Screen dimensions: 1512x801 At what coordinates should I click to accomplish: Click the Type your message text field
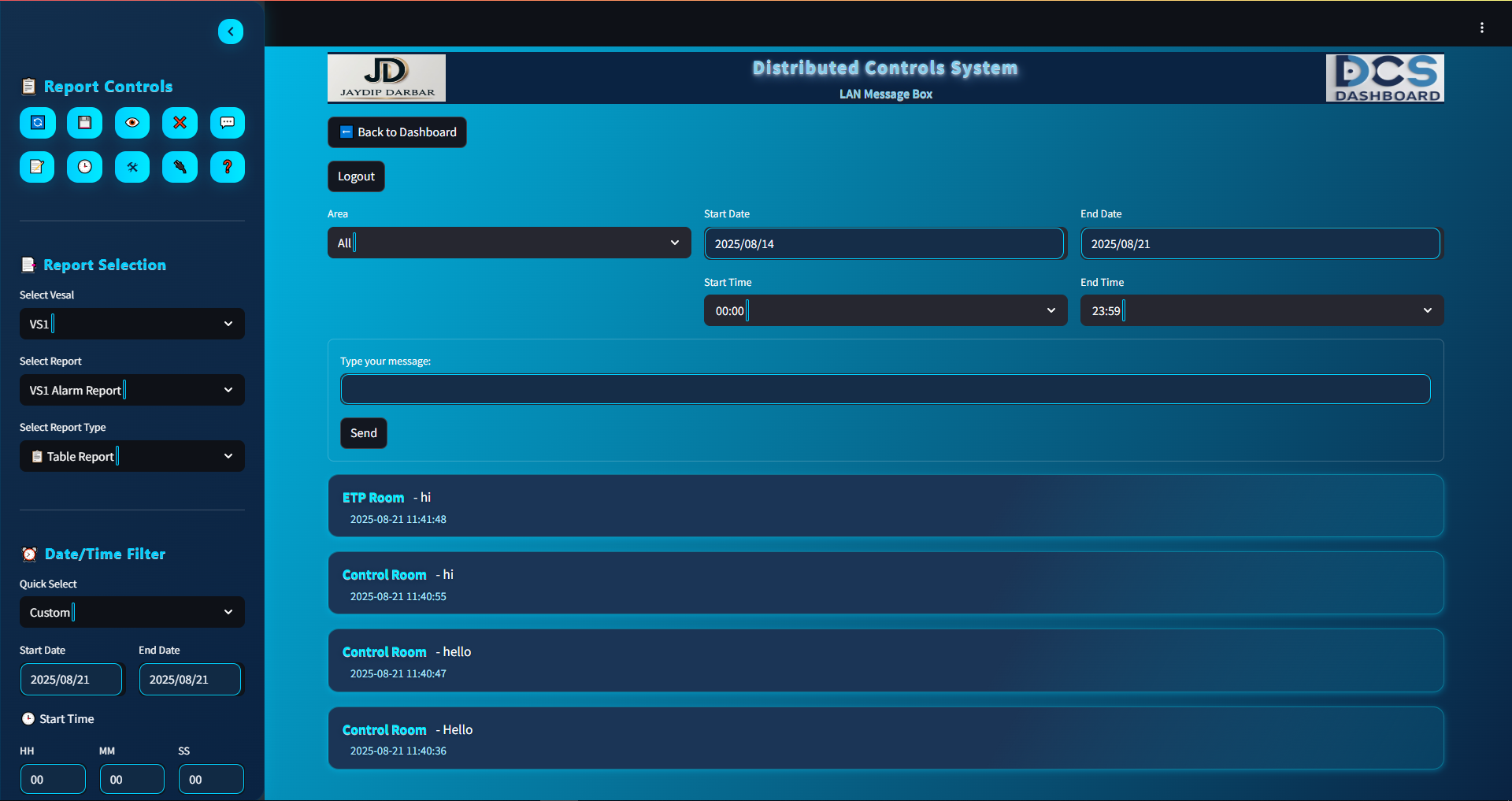(x=885, y=389)
